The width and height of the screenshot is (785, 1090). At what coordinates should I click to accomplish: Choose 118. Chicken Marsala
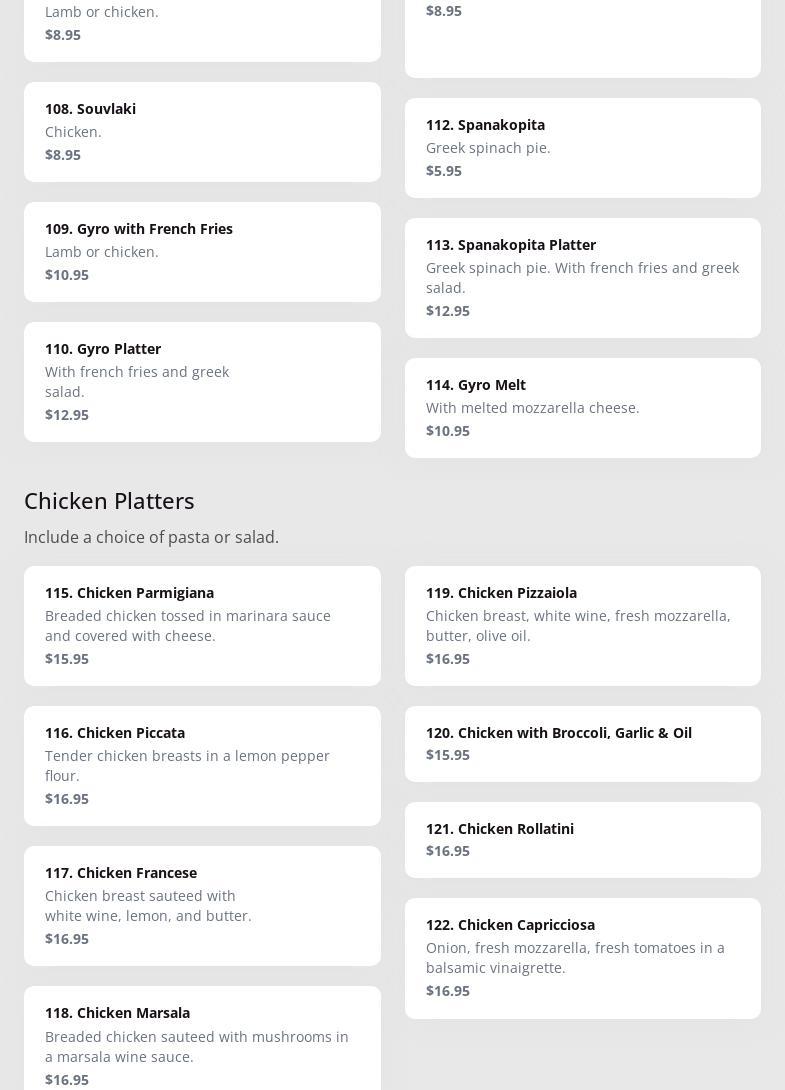tap(202, 1040)
